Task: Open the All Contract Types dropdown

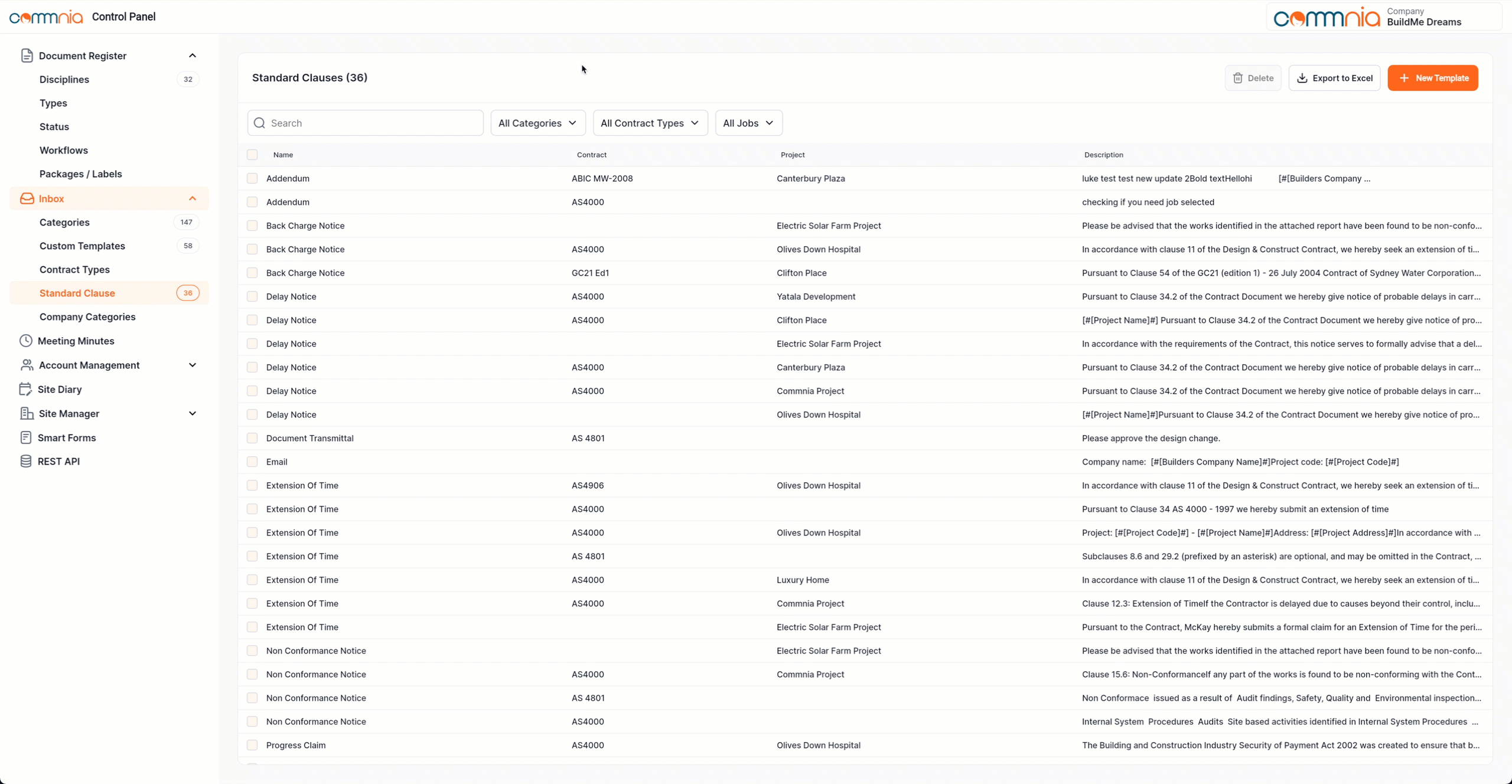Action: [650, 123]
